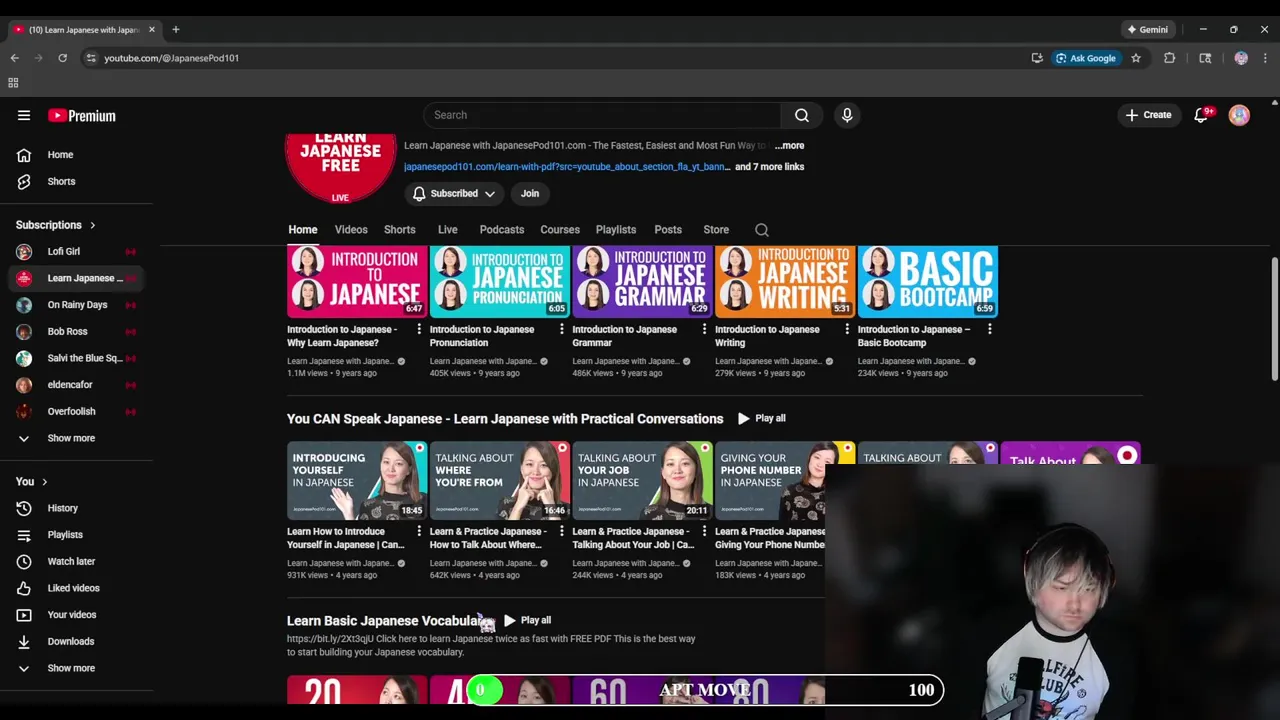Image resolution: width=1280 pixels, height=720 pixels.
Task: Click the green APT MOVE progress slider
Action: tap(484, 690)
